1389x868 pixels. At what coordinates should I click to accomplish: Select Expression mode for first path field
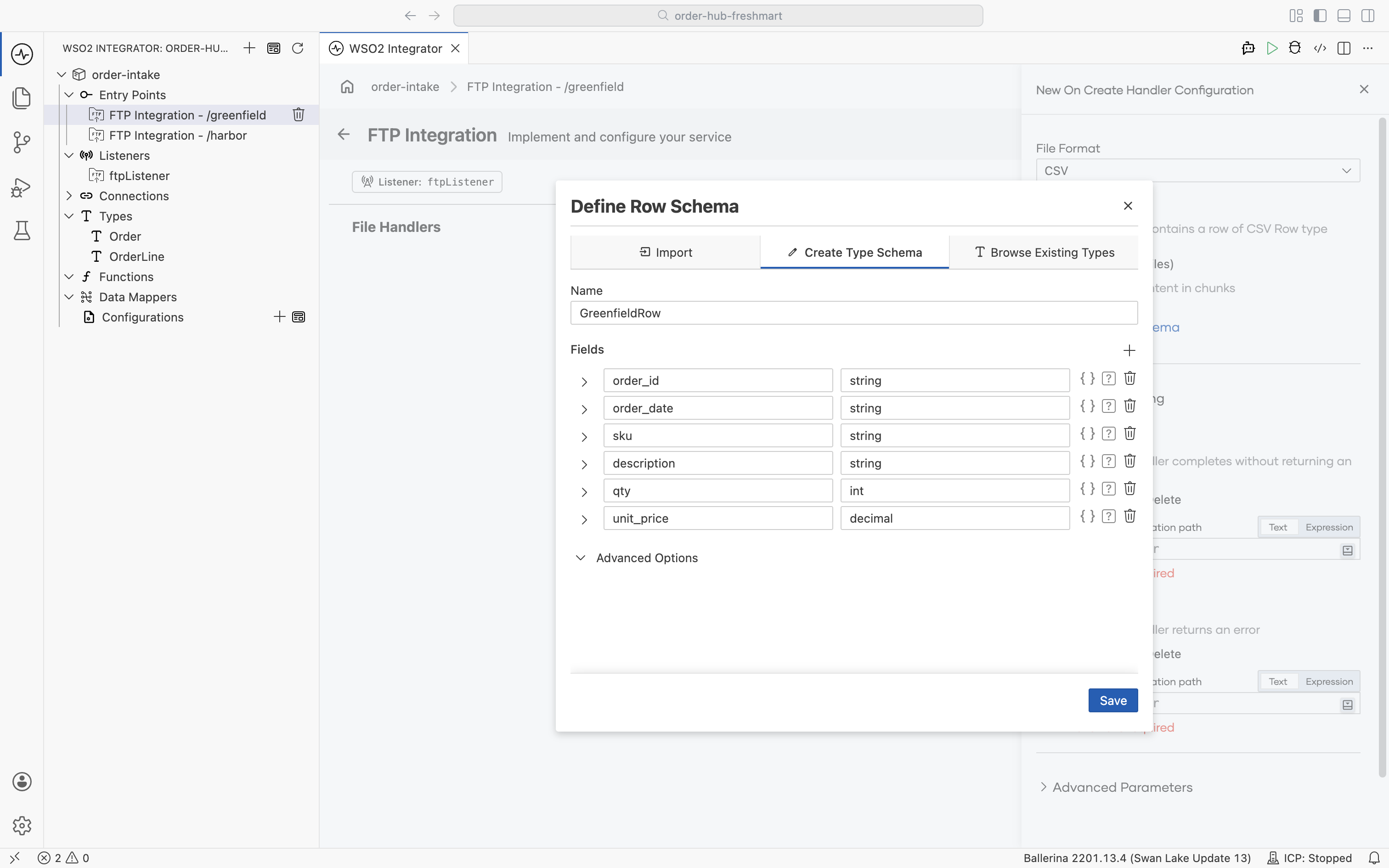click(1329, 527)
